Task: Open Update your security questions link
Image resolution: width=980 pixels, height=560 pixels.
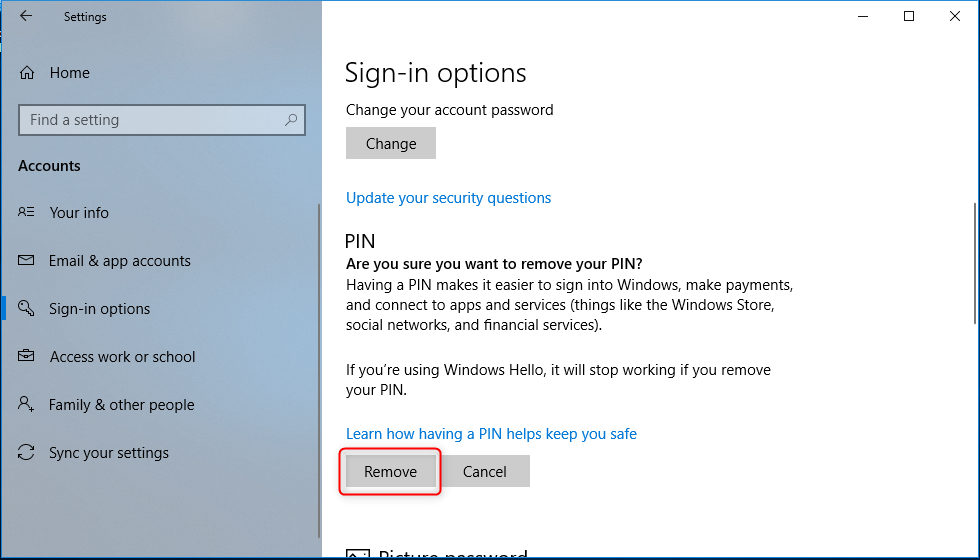Action: coord(448,198)
